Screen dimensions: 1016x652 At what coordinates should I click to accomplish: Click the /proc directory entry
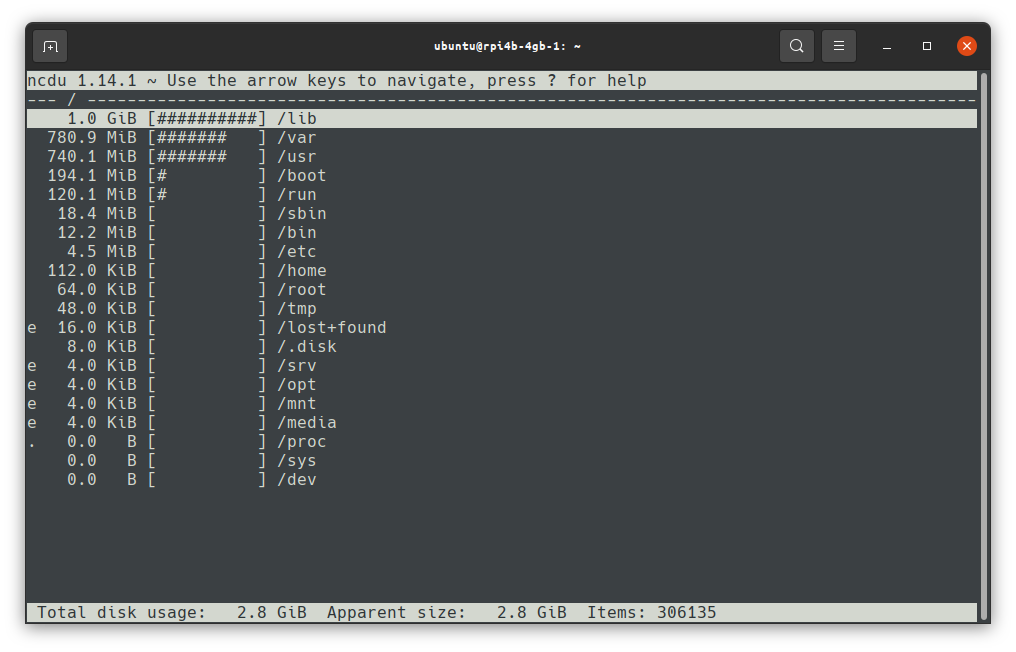pos(301,442)
